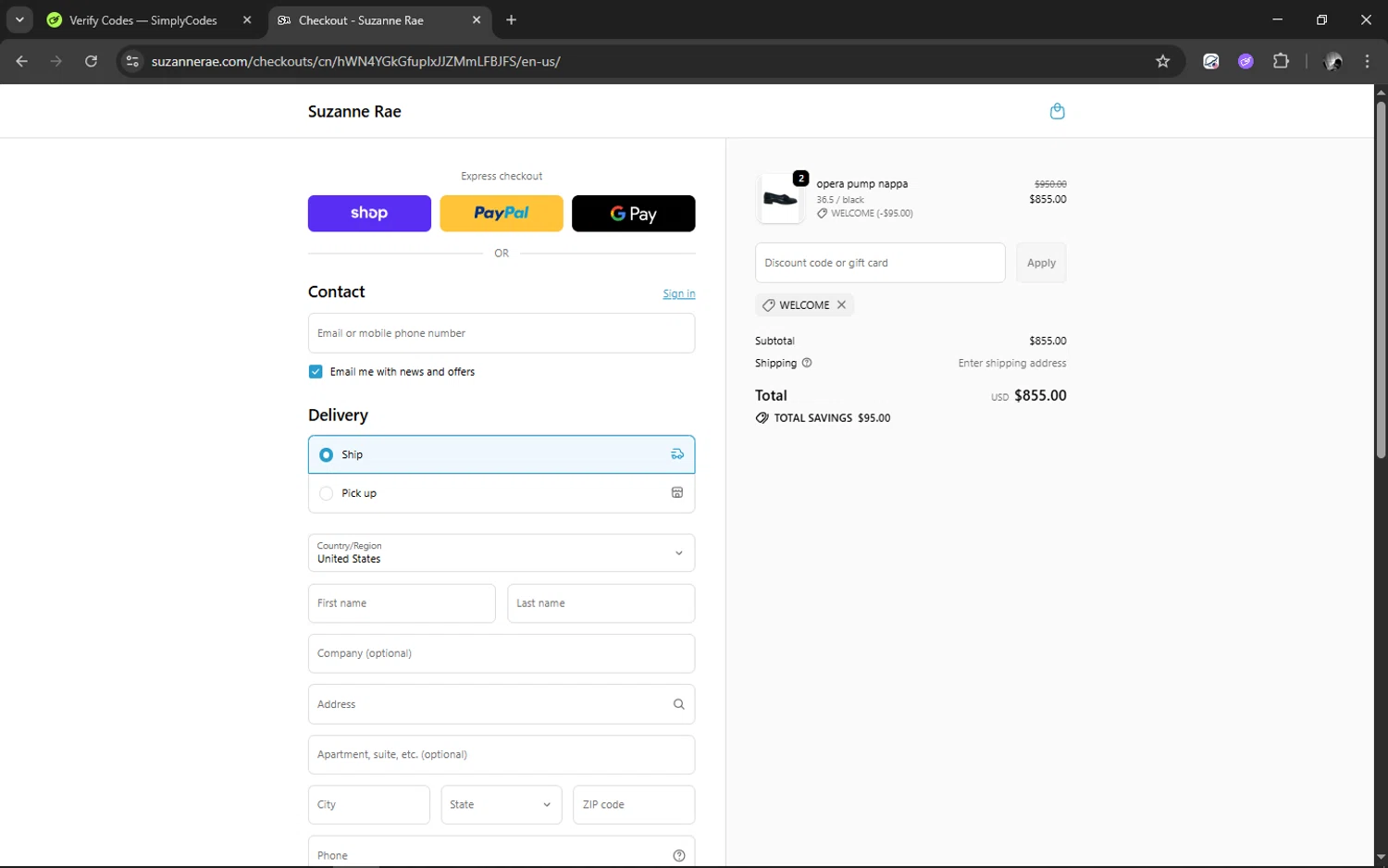Click the ship truck icon
The image size is (1388, 868).
click(677, 454)
